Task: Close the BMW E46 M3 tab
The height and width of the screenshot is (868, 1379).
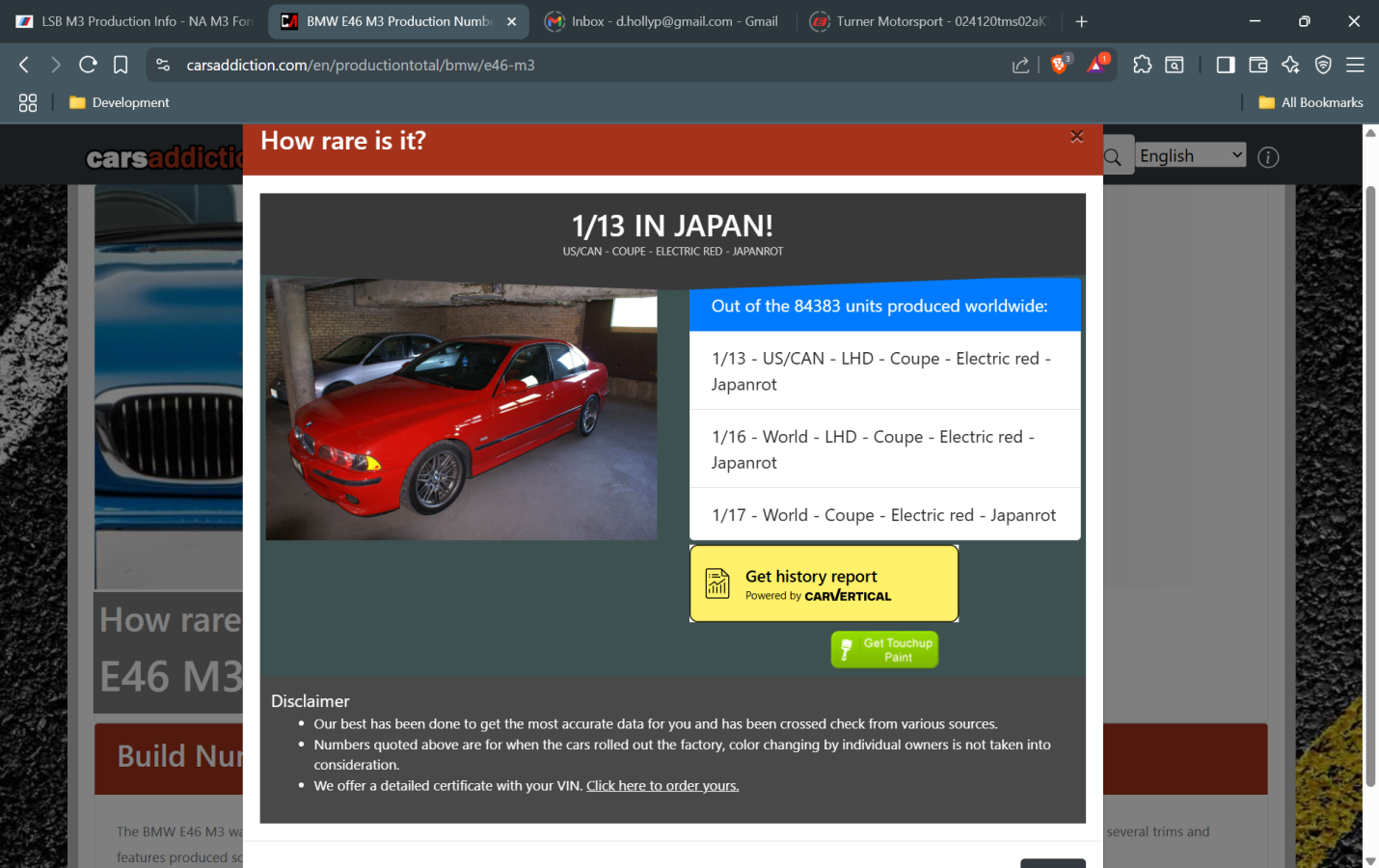Action: coord(512,21)
